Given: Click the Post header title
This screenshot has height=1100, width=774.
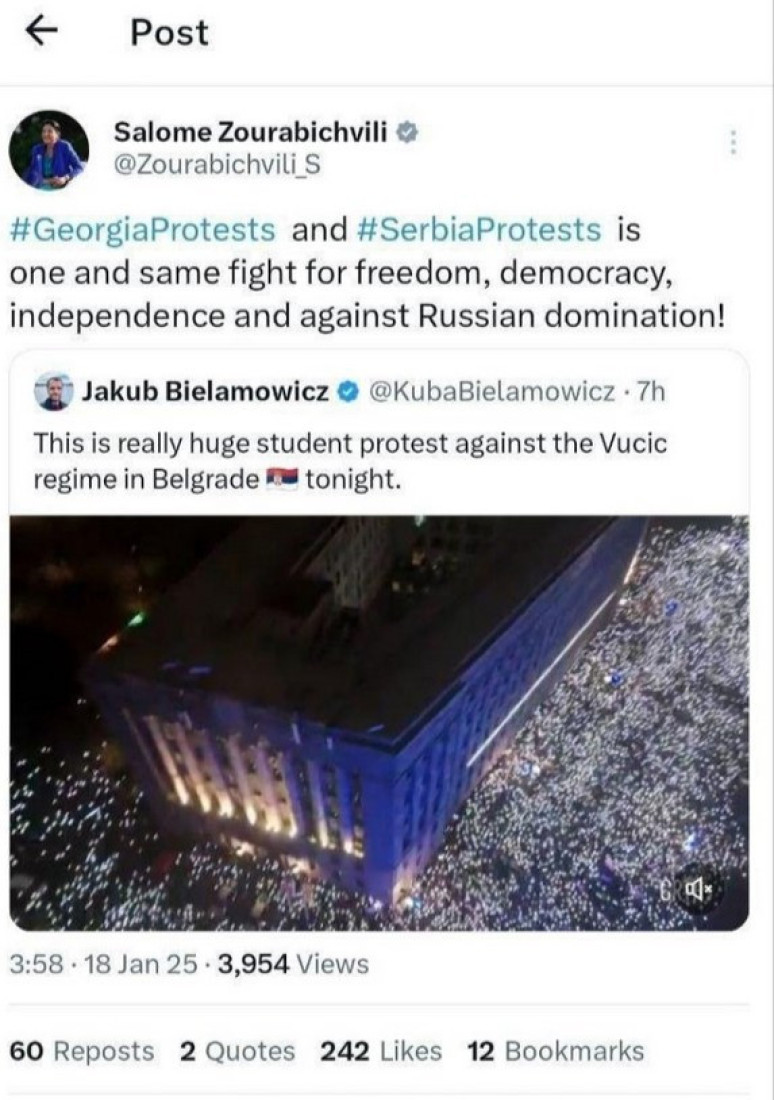Looking at the screenshot, I should (x=168, y=31).
